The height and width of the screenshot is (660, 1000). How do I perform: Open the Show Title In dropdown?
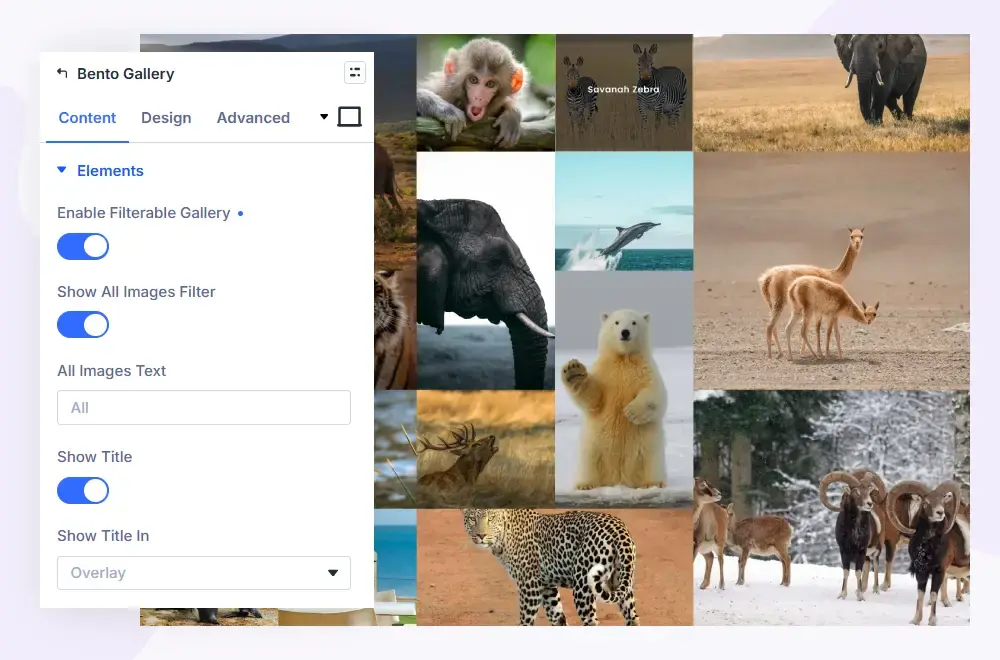click(204, 573)
